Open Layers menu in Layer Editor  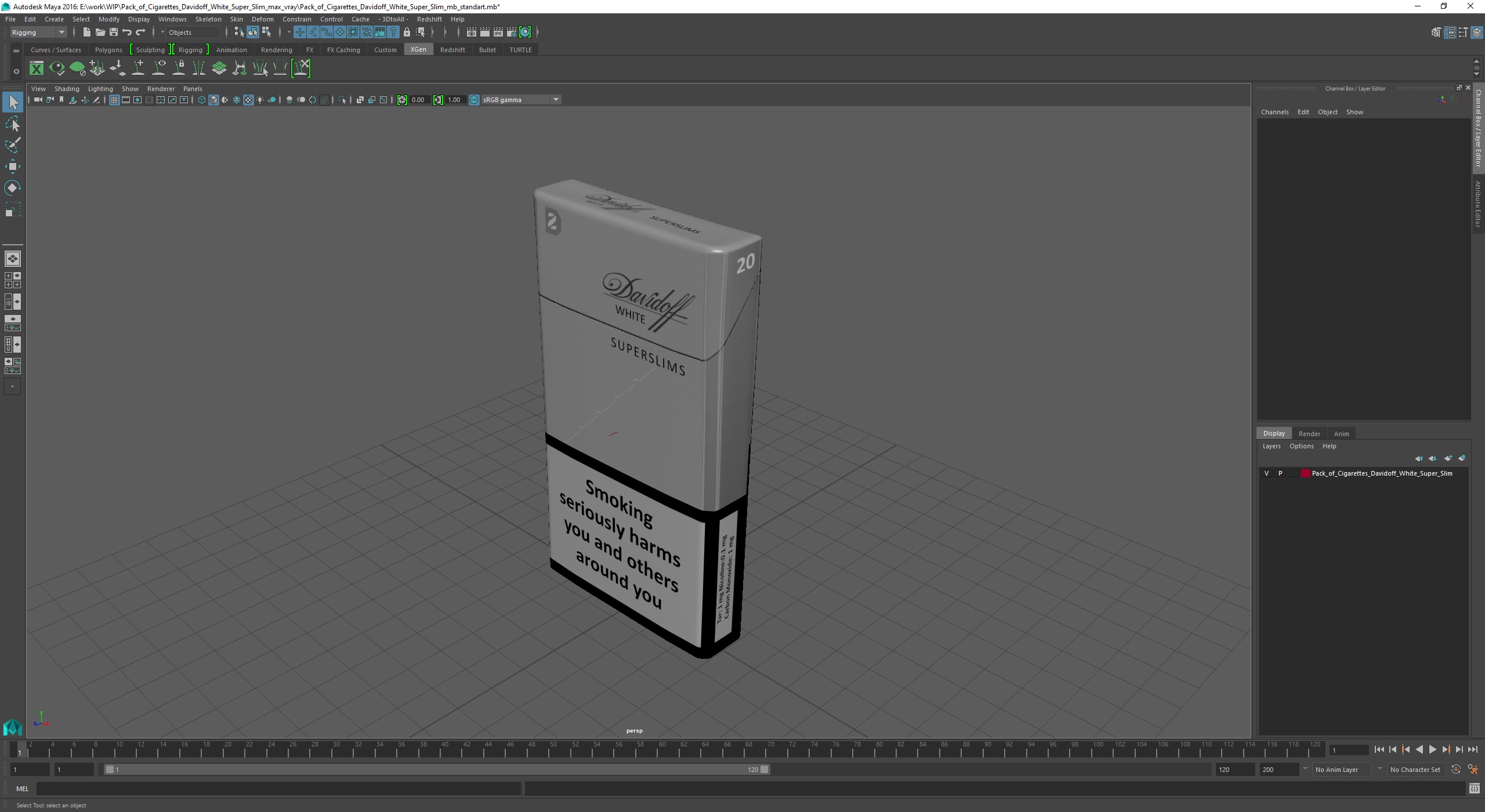(1271, 446)
